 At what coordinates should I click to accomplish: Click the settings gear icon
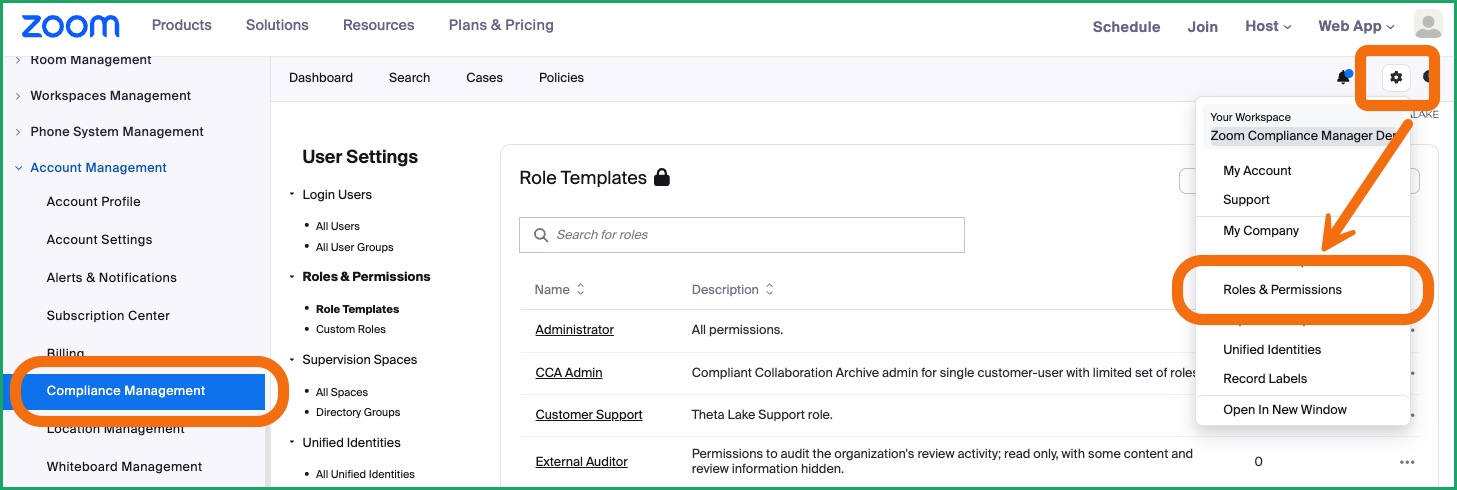click(1397, 77)
